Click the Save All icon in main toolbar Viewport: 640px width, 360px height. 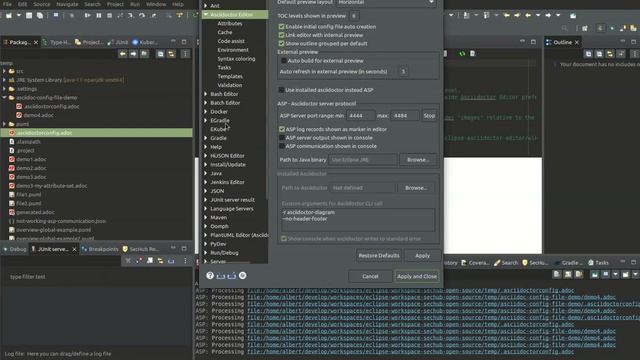pyautogui.click(x=40, y=16)
